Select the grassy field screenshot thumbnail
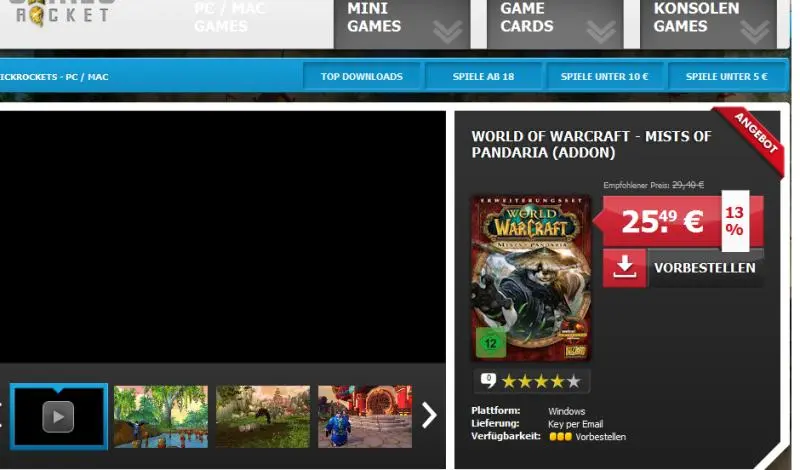The width and height of the screenshot is (800, 470). [x=263, y=416]
